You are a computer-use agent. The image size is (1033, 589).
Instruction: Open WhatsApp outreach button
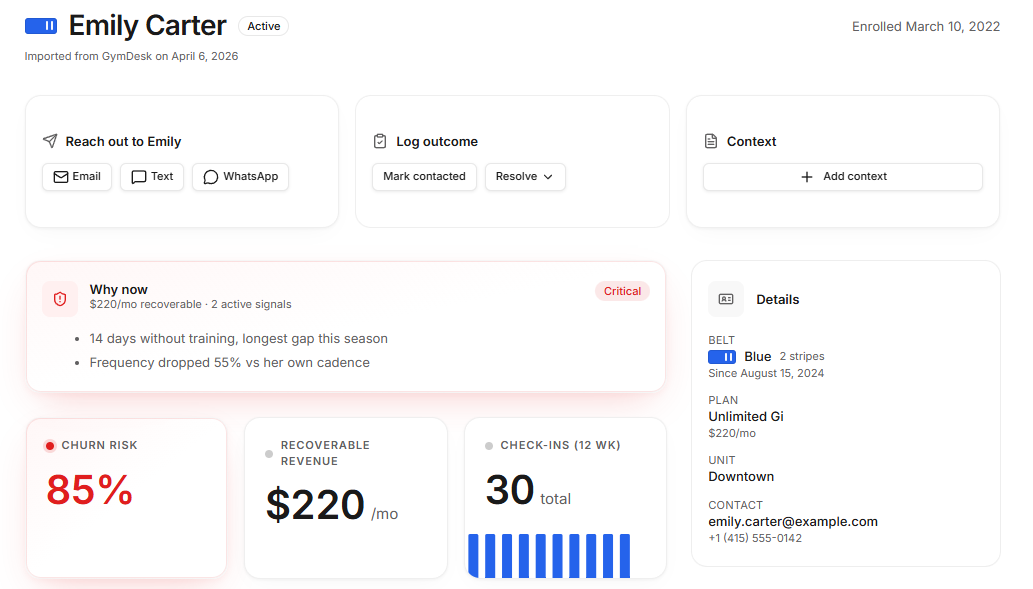coord(240,177)
